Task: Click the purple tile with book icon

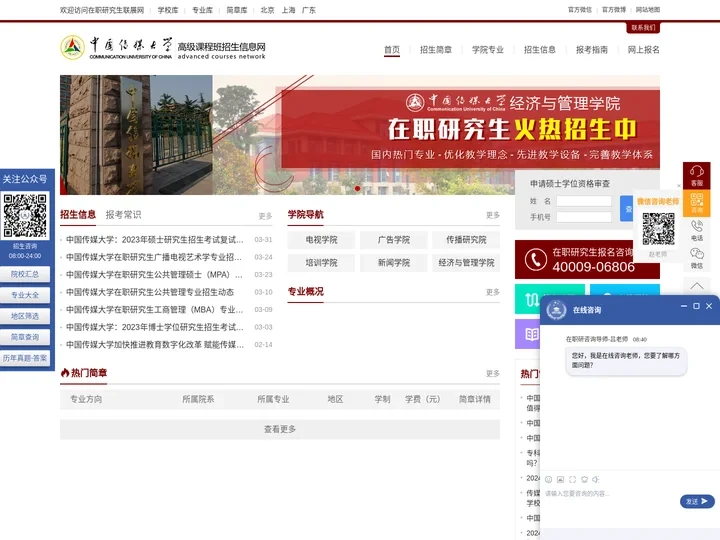Action: click(x=531, y=334)
